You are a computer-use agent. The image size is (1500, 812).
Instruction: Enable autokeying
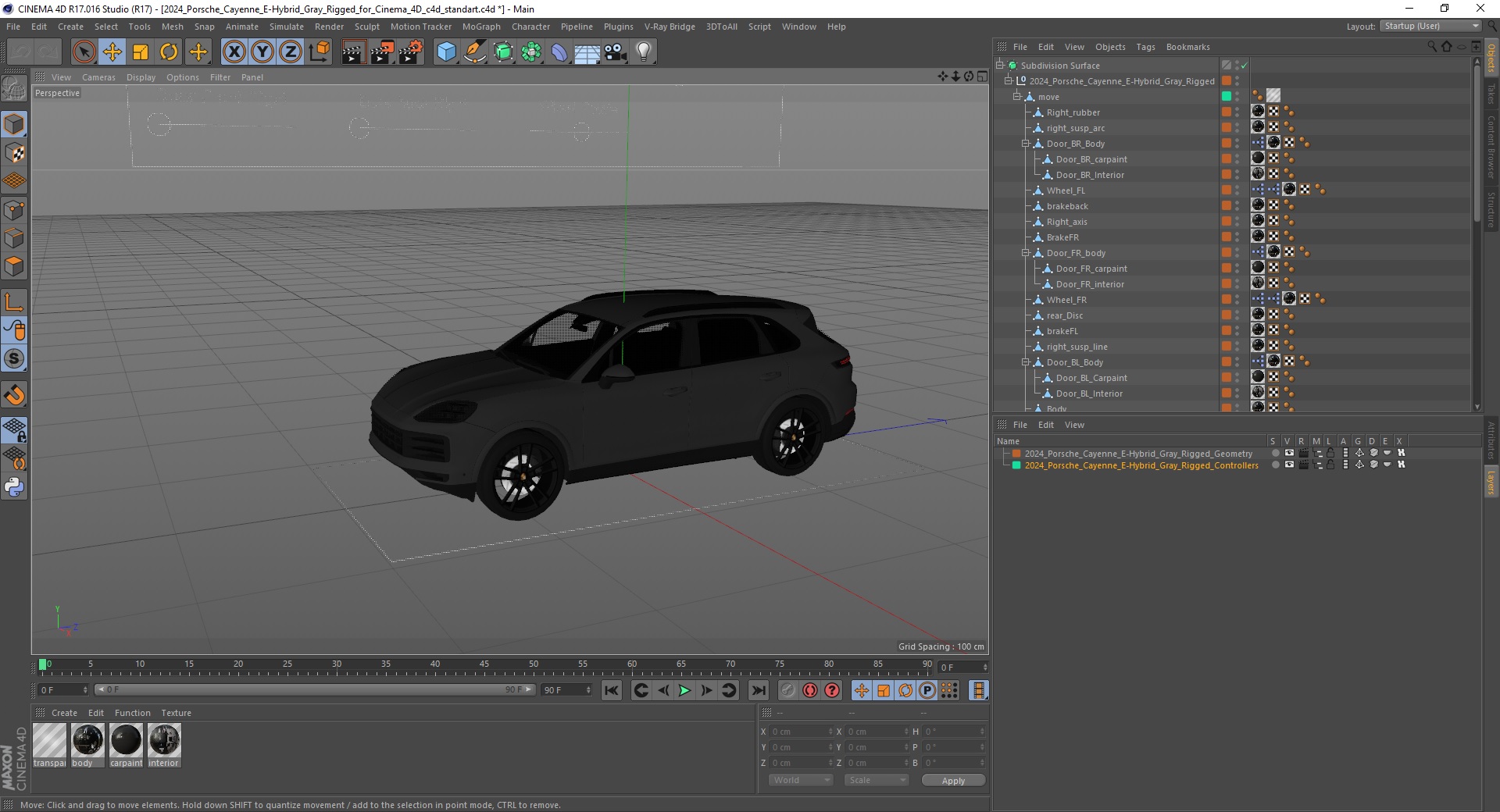810,690
